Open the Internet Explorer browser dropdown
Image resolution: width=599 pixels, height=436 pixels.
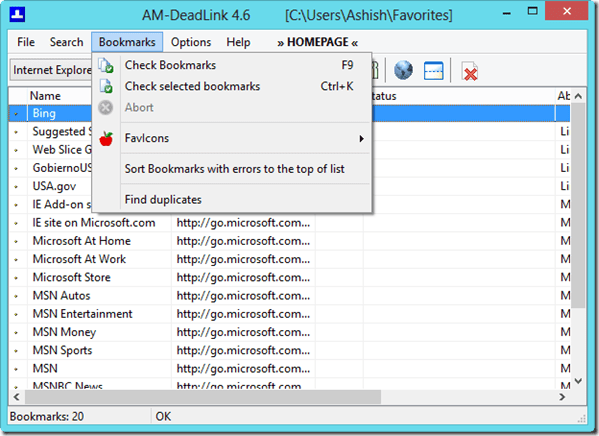point(51,70)
